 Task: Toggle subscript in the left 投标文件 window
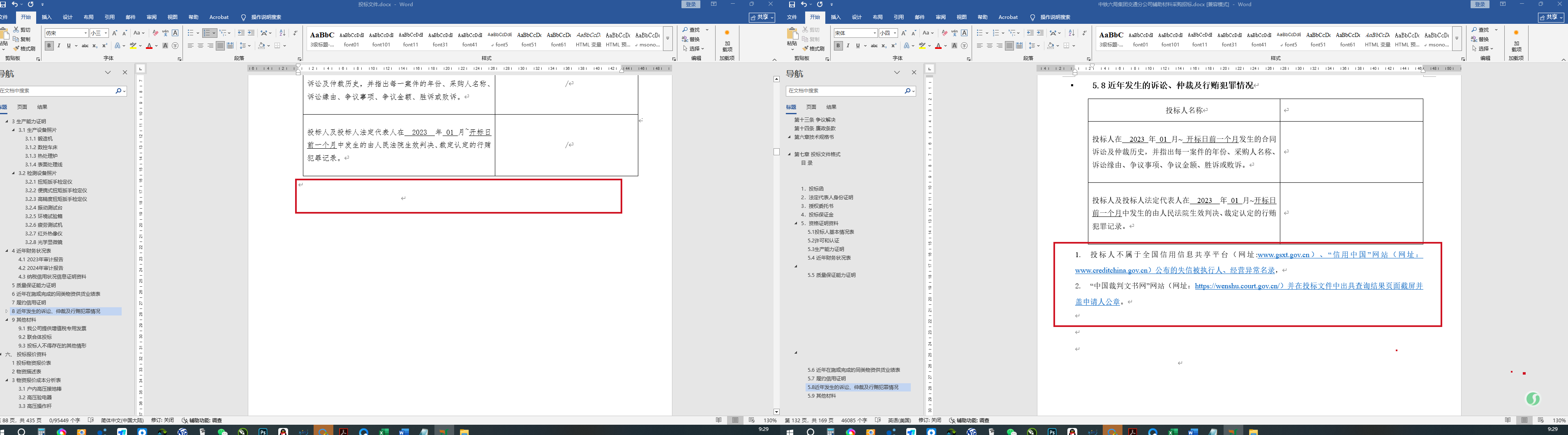point(95,46)
